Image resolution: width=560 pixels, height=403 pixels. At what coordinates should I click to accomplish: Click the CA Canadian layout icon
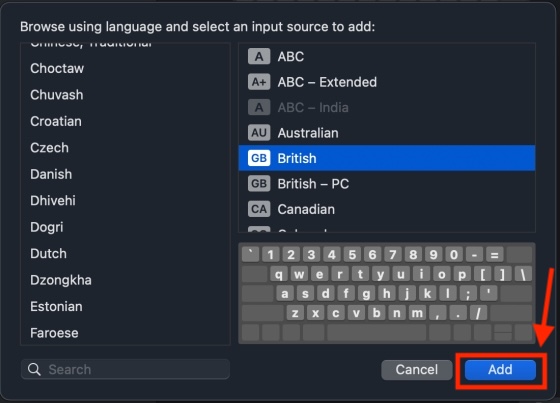click(259, 209)
